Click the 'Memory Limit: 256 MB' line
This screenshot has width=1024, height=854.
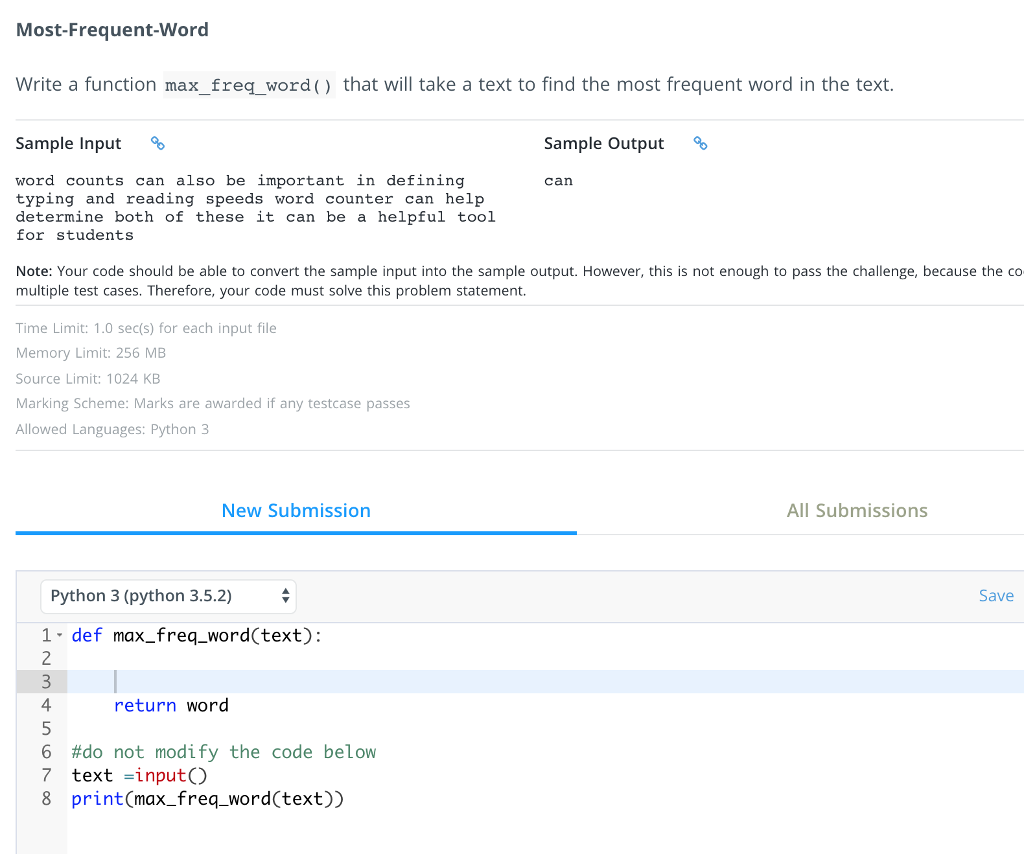(x=91, y=353)
